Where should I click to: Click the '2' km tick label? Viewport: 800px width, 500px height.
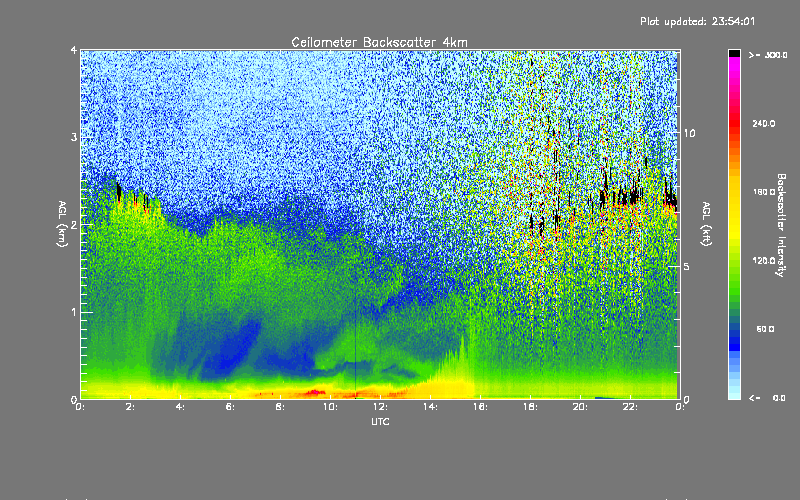pos(74,224)
